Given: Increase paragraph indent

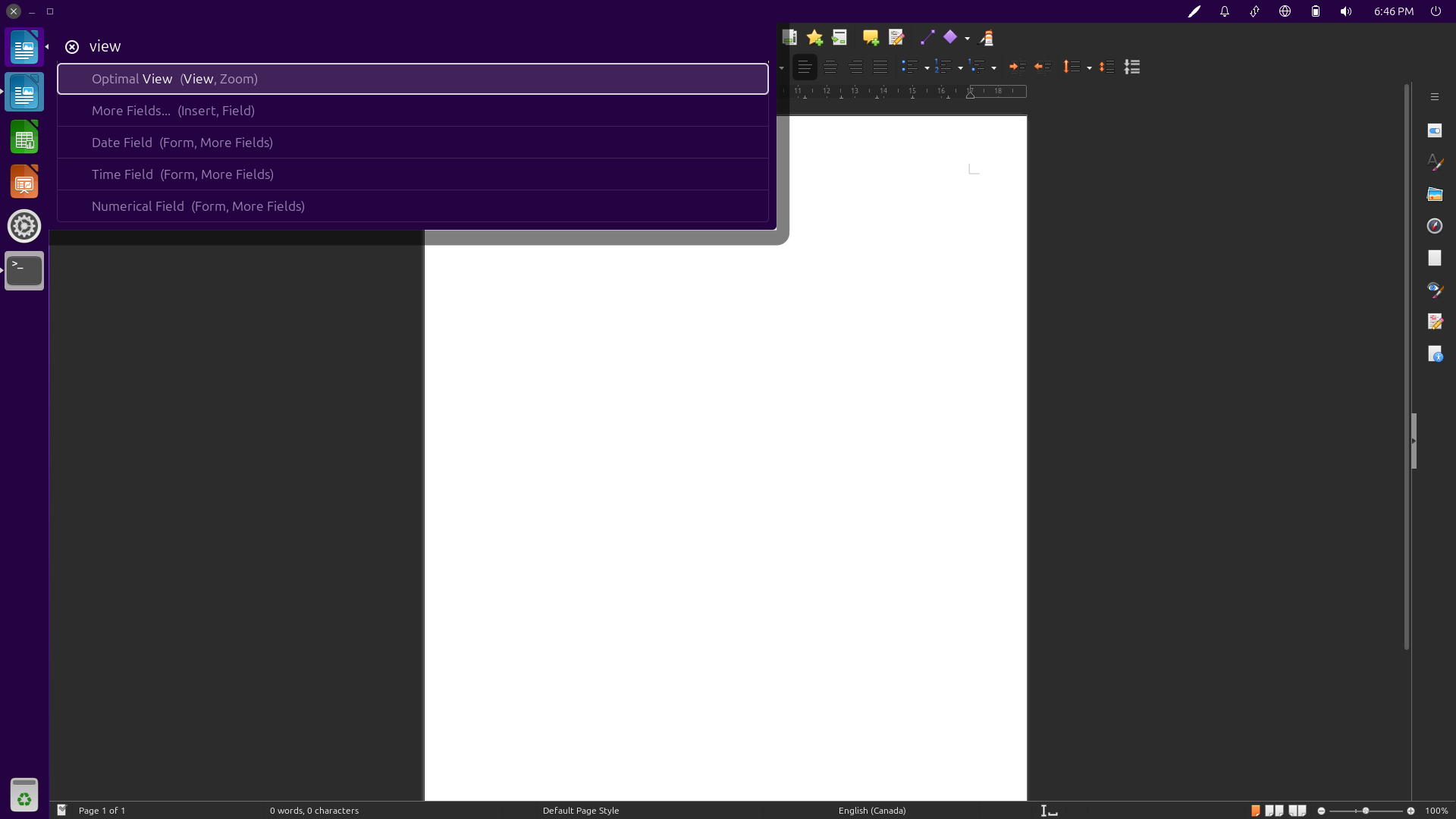Looking at the screenshot, I should pos(1017,67).
